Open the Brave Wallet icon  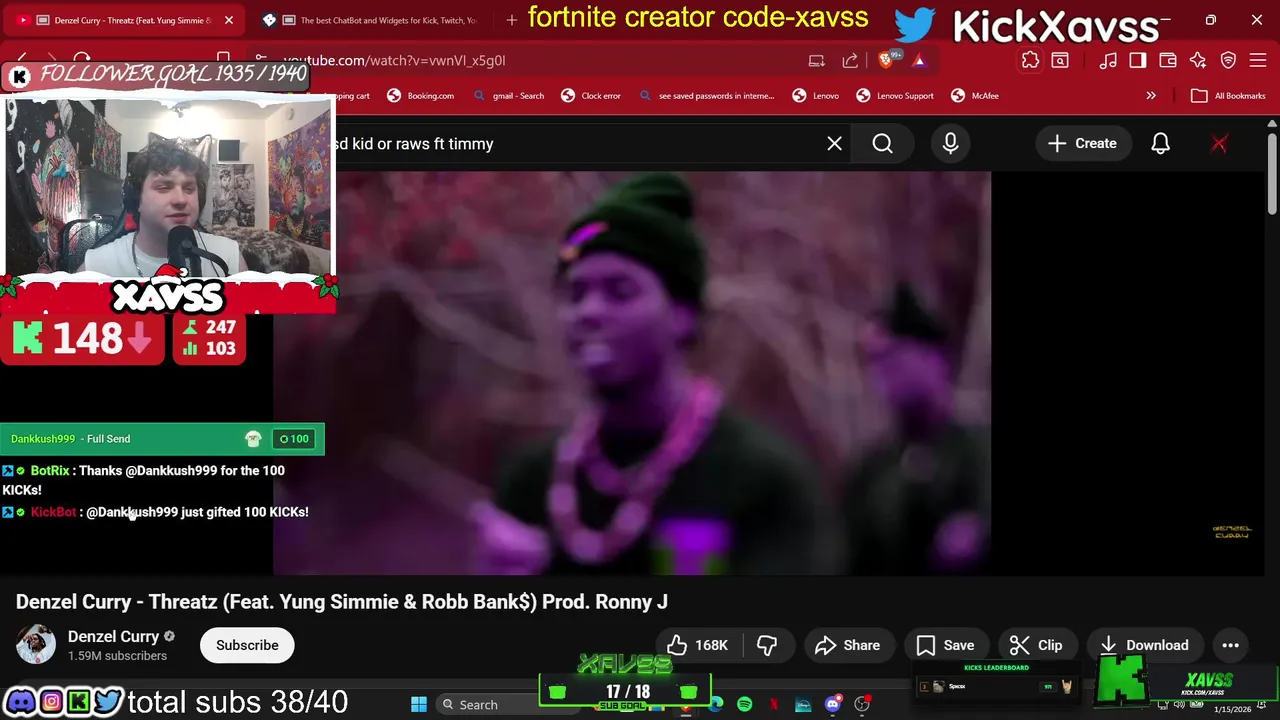(x=1168, y=60)
